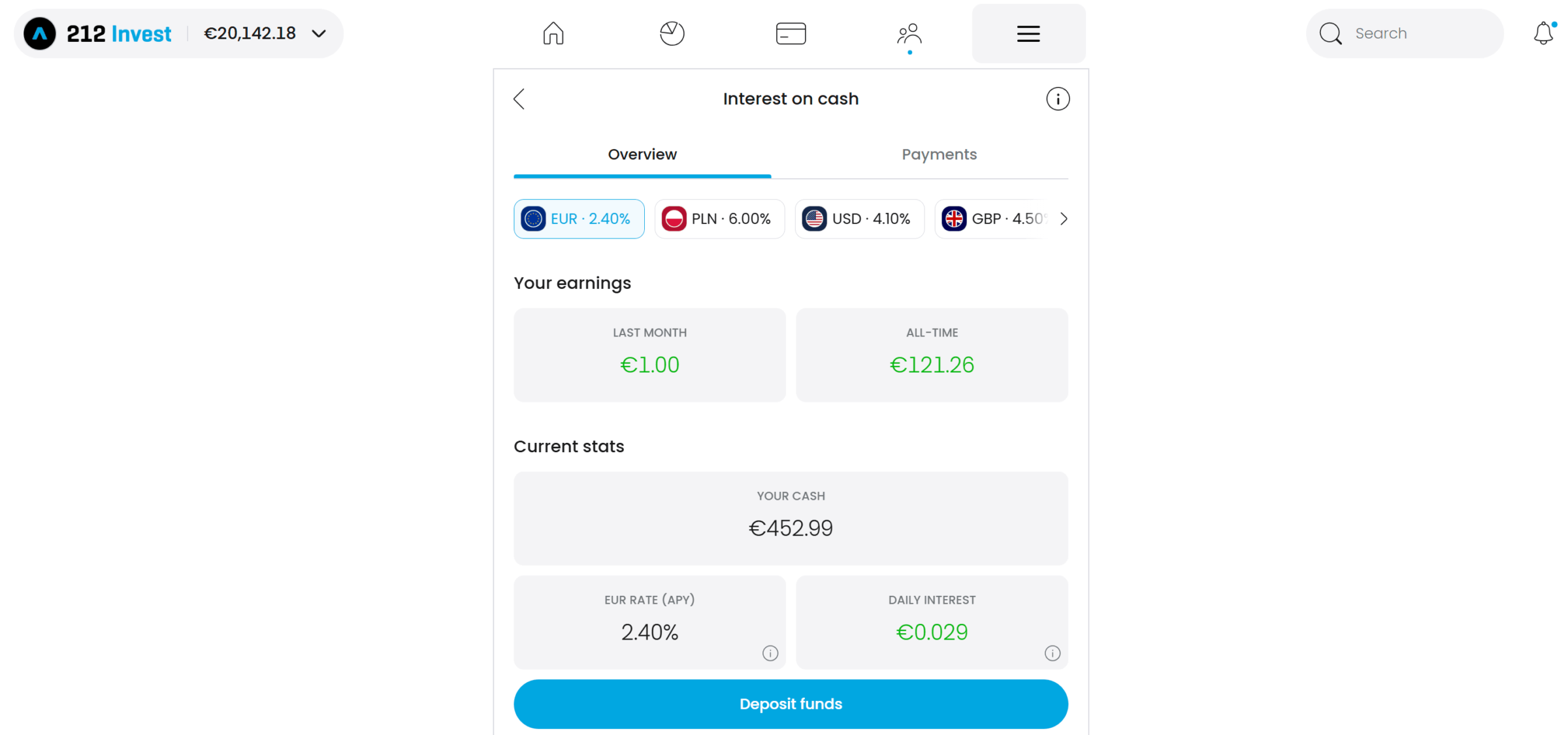Go back with the left arrow

tap(519, 99)
